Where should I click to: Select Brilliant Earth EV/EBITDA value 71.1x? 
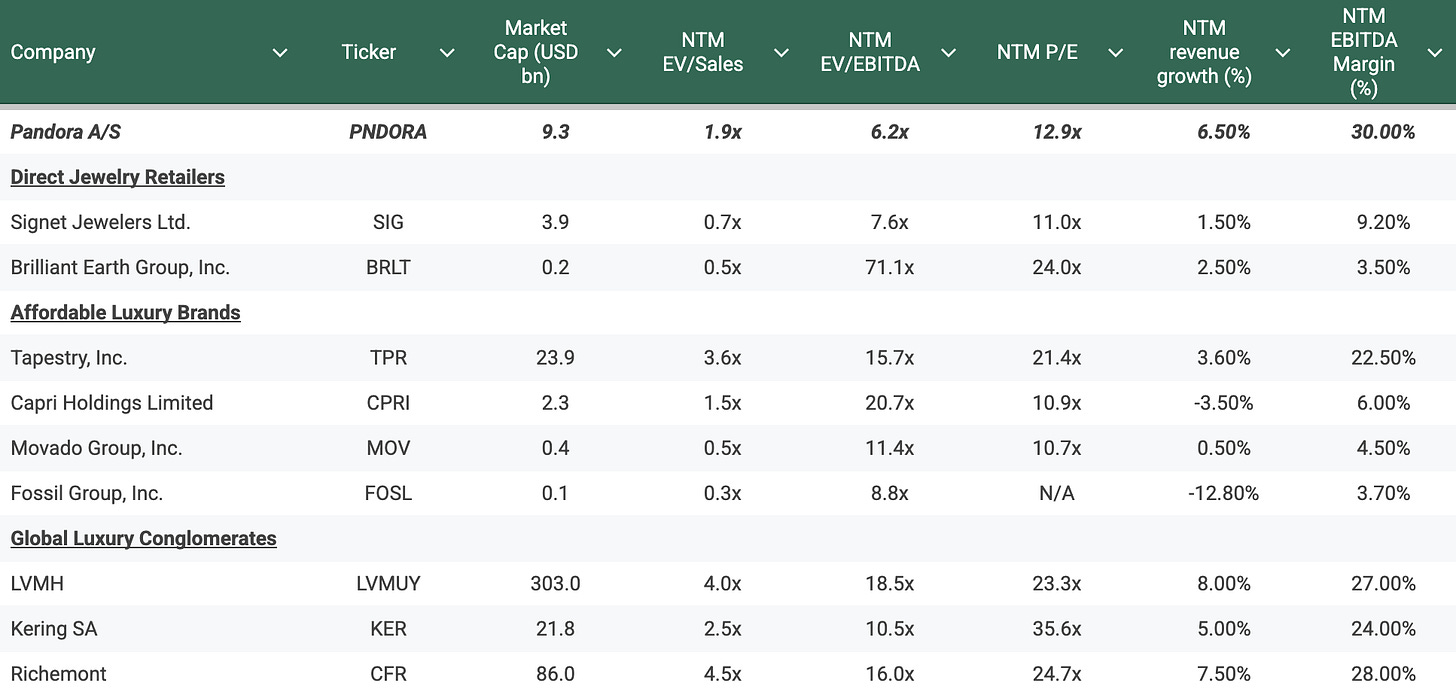point(889,267)
